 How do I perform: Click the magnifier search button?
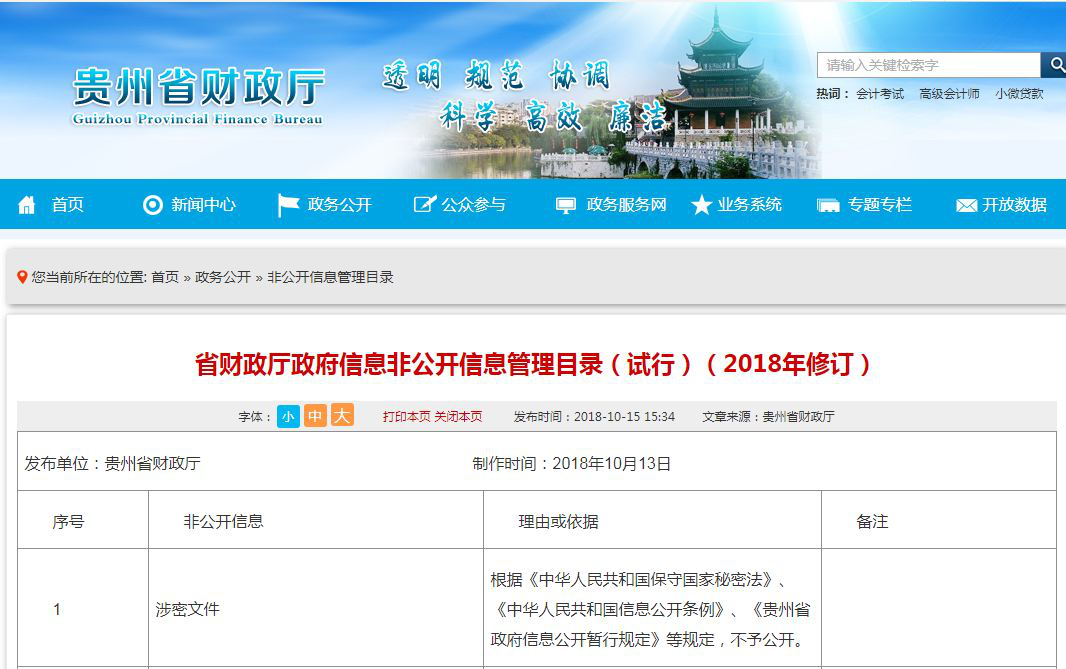[1054, 65]
